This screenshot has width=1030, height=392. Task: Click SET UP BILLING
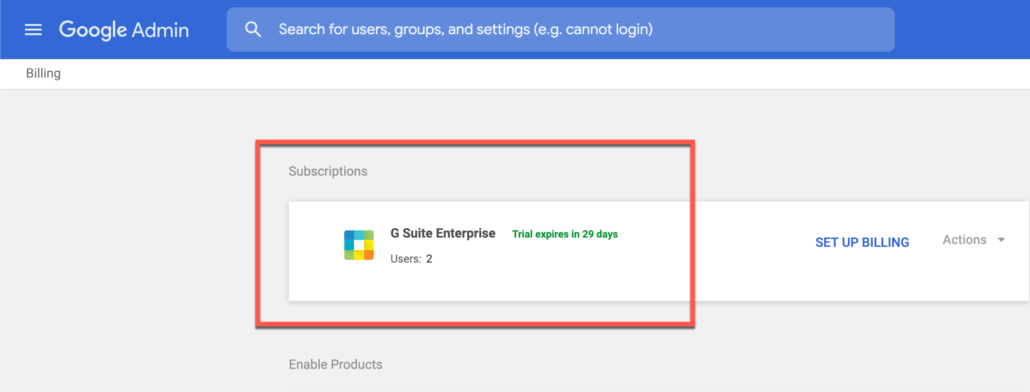point(862,242)
